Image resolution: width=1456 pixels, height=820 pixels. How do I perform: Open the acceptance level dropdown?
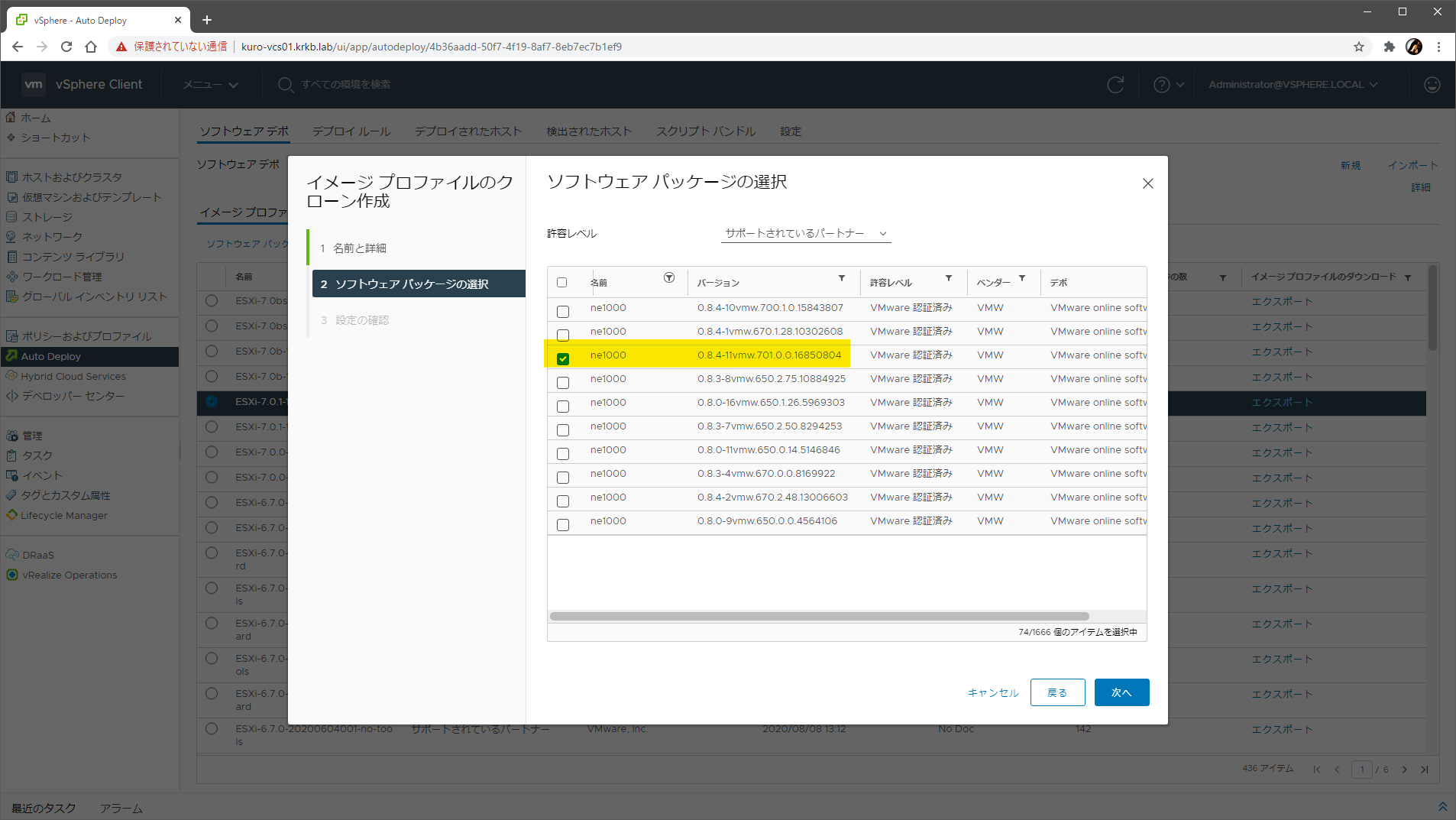pos(805,234)
